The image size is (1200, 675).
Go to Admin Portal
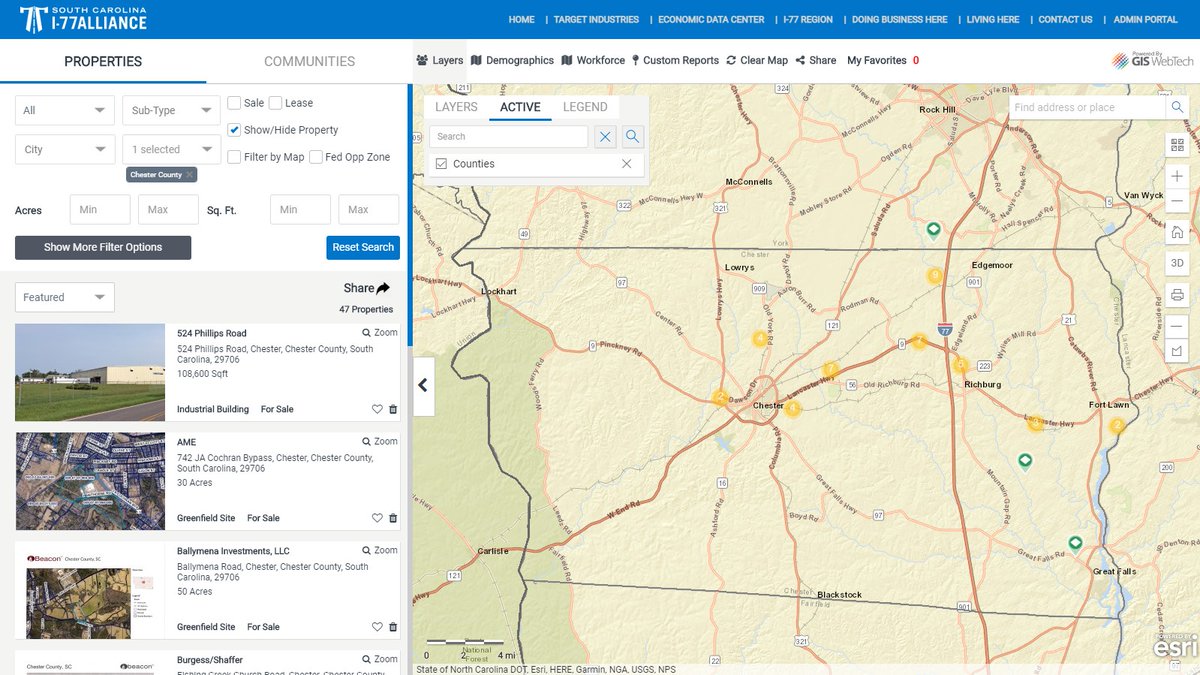(1146, 19)
